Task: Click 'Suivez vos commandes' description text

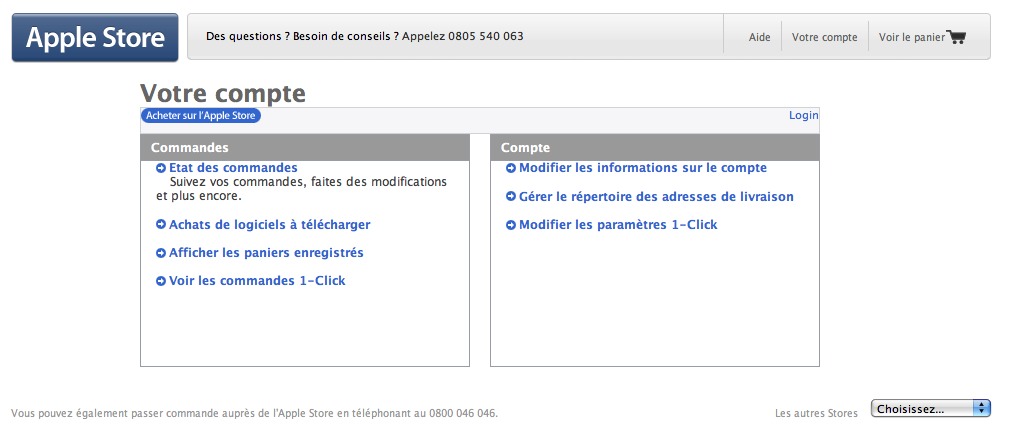Action: coord(301,188)
